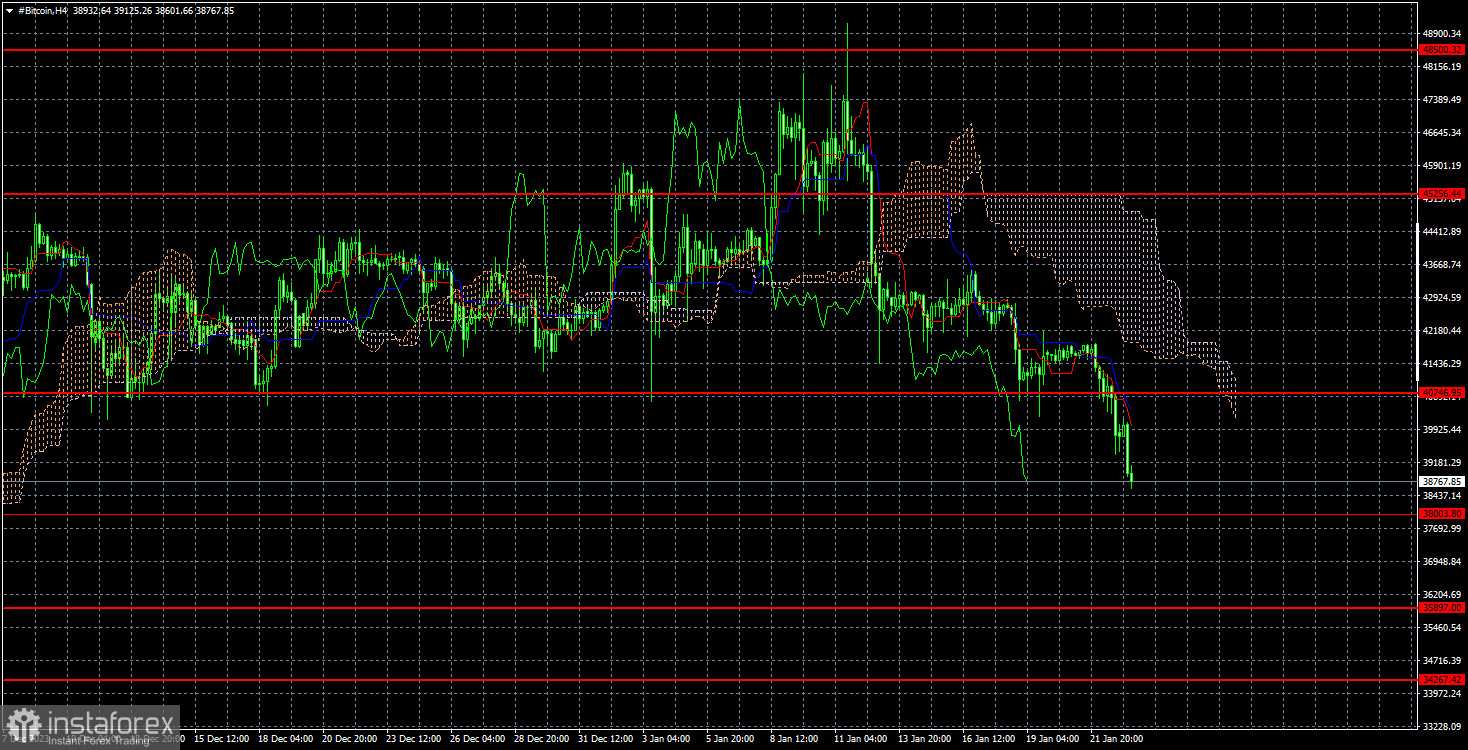Viewport: 1468px width, 750px height.
Task: Click the 16 Jan 12:00 time axis label
Action: 989,739
